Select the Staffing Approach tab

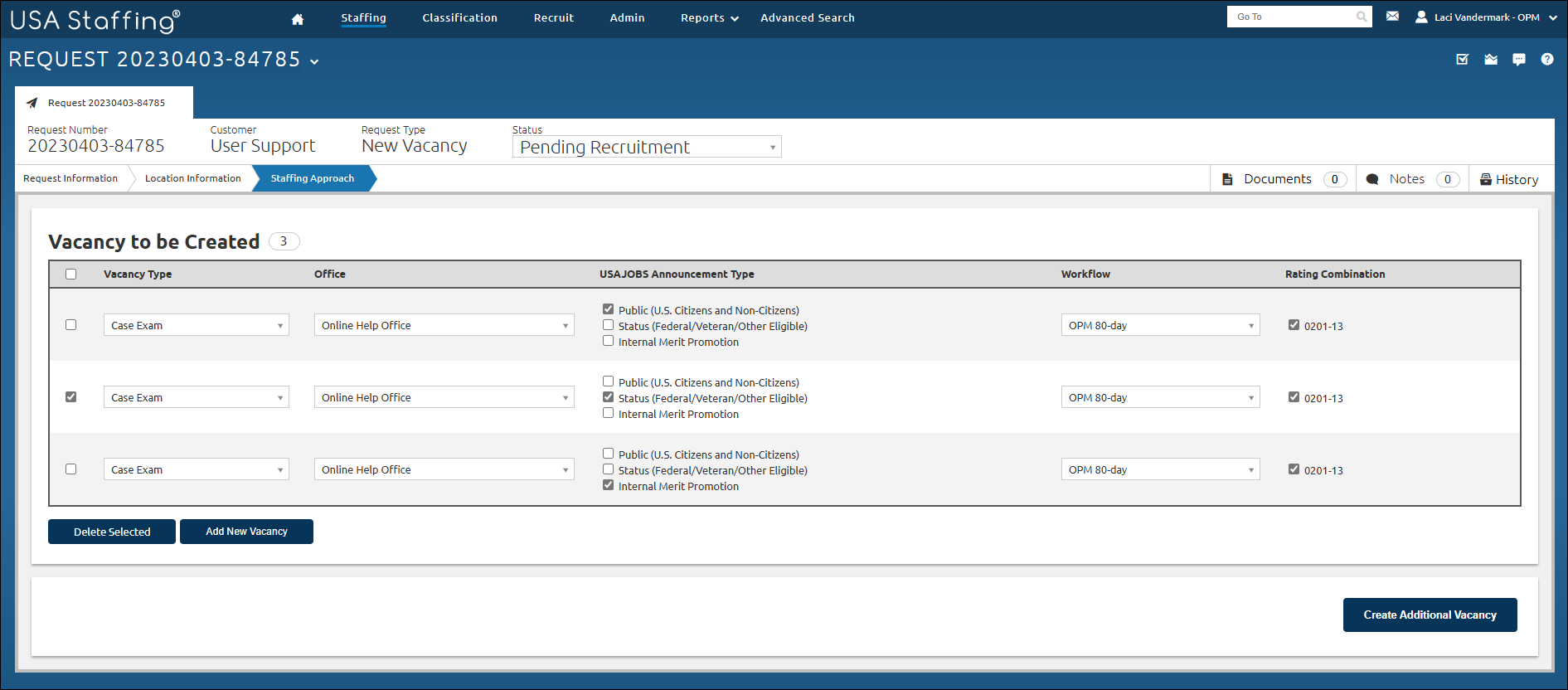pos(313,178)
